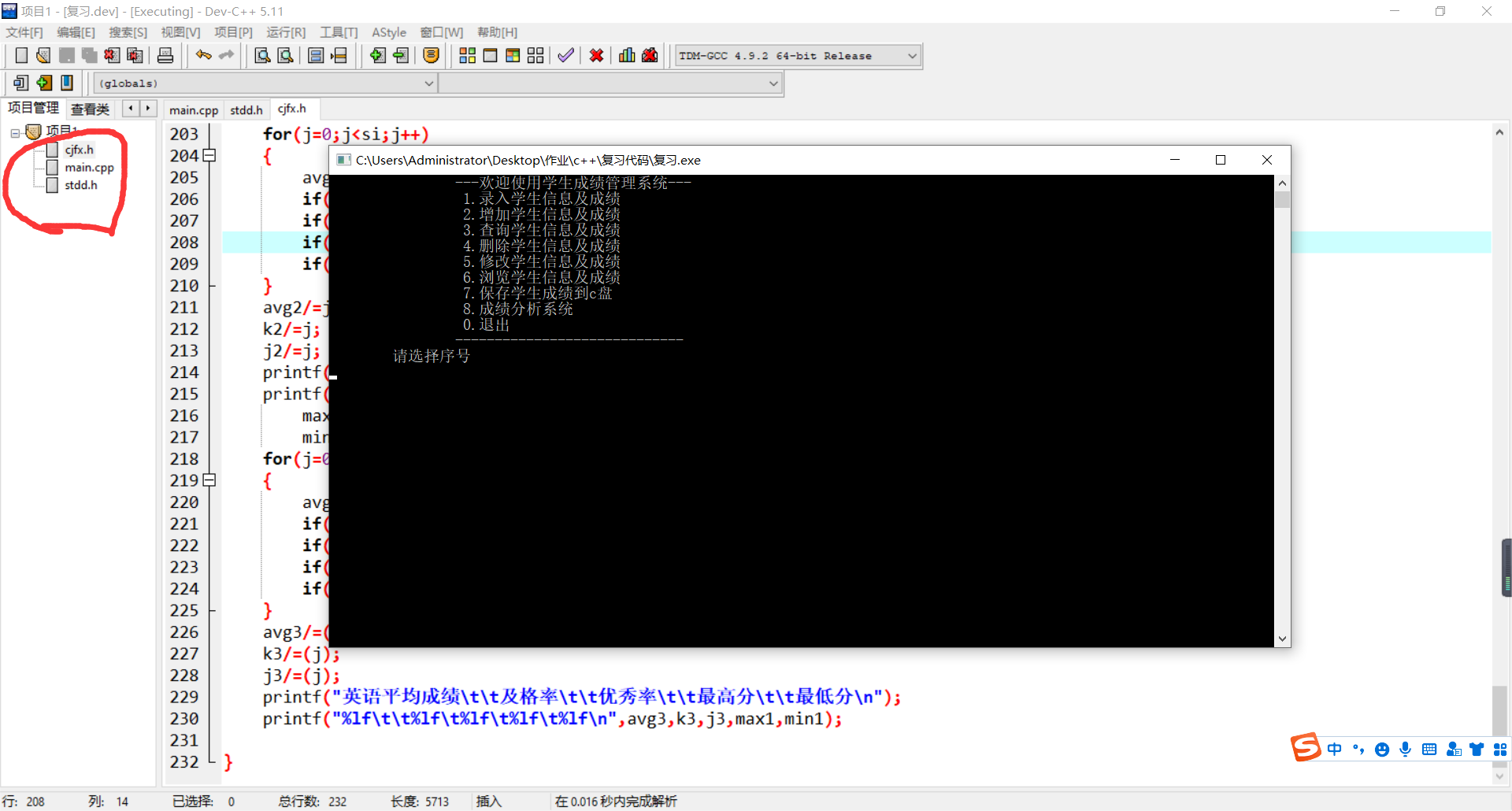1512x811 pixels.
Task: Open Sogou voice input microphone icon
Action: 1406,750
